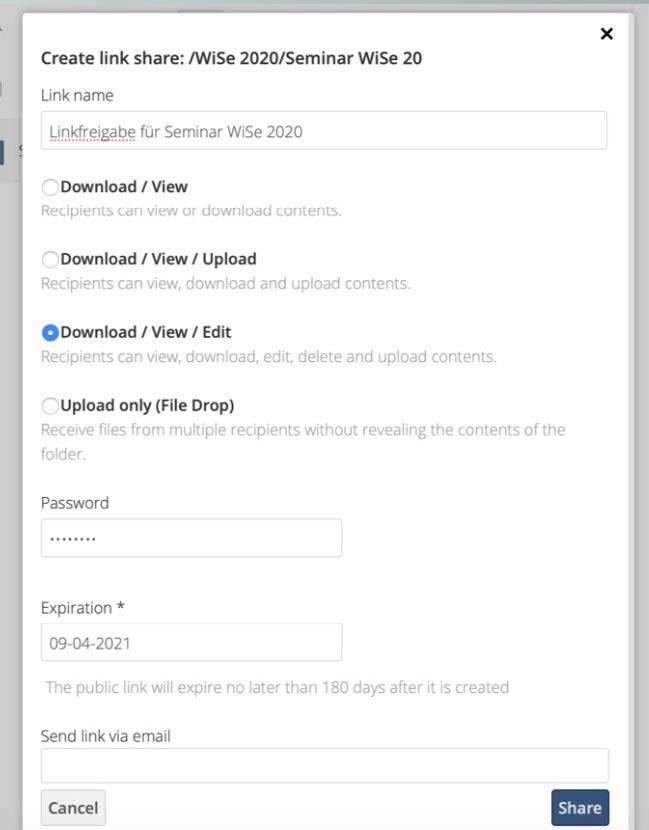Click the "Password" field label

click(x=75, y=503)
